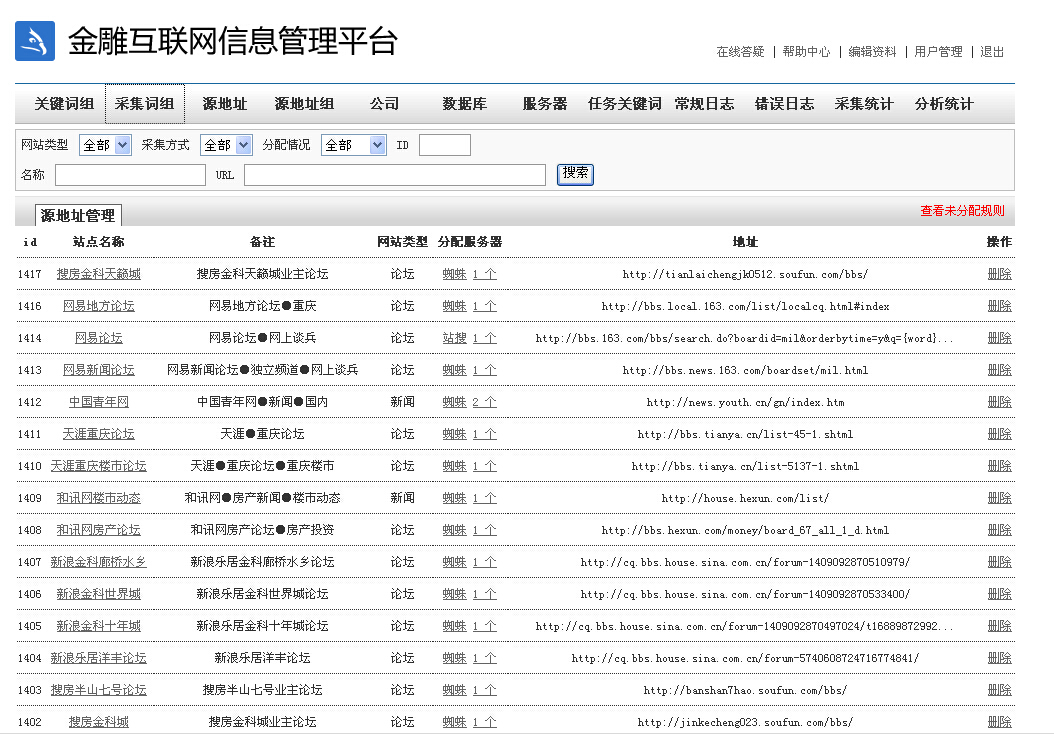Open site 新浪金科世界城

[x=99, y=594]
